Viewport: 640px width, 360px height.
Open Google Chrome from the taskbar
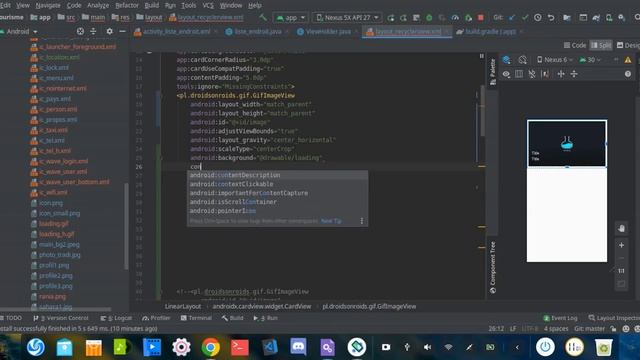[x=211, y=347]
